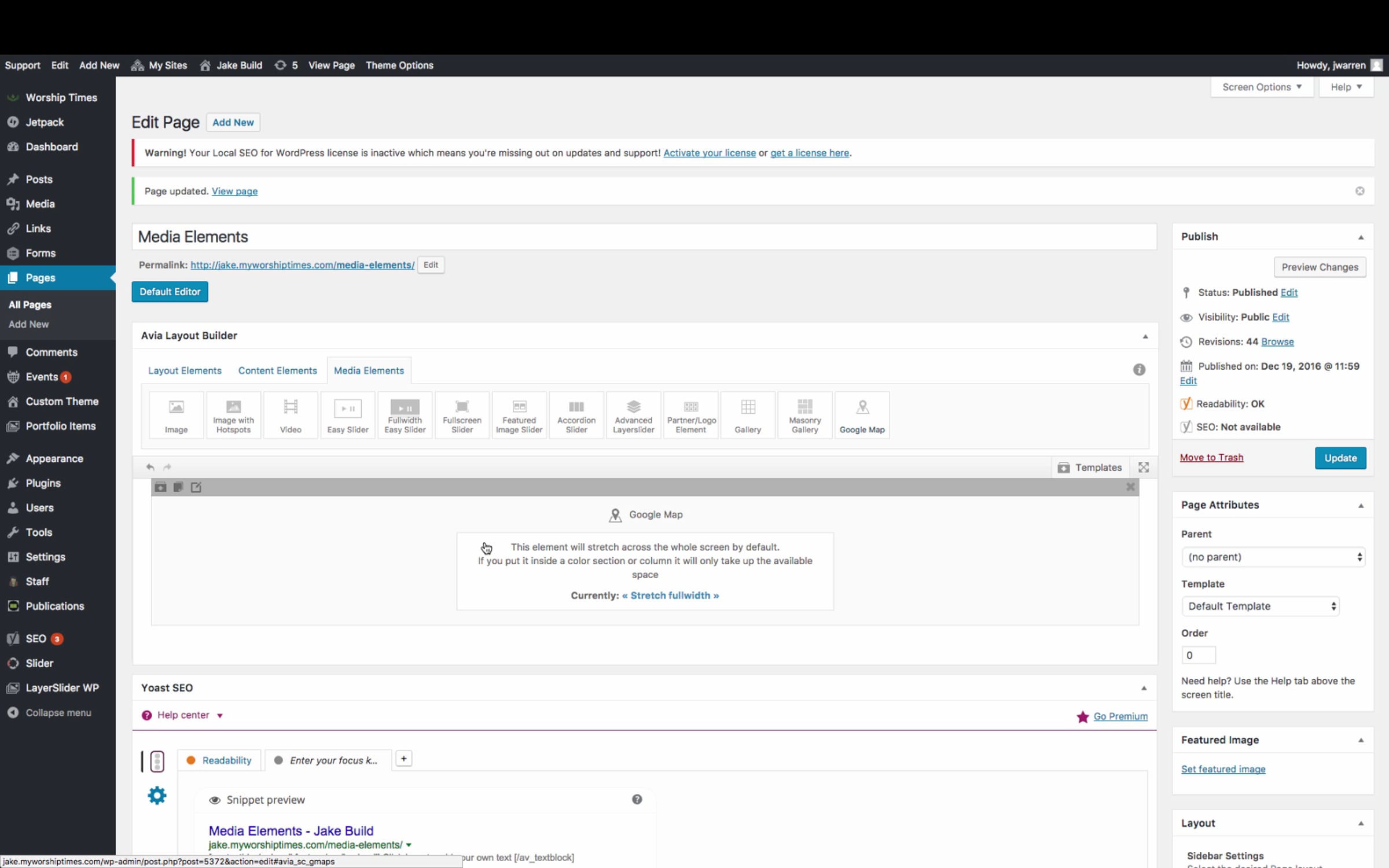Insert the Google Map element icon
This screenshot has width=1389, height=868.
click(x=862, y=415)
